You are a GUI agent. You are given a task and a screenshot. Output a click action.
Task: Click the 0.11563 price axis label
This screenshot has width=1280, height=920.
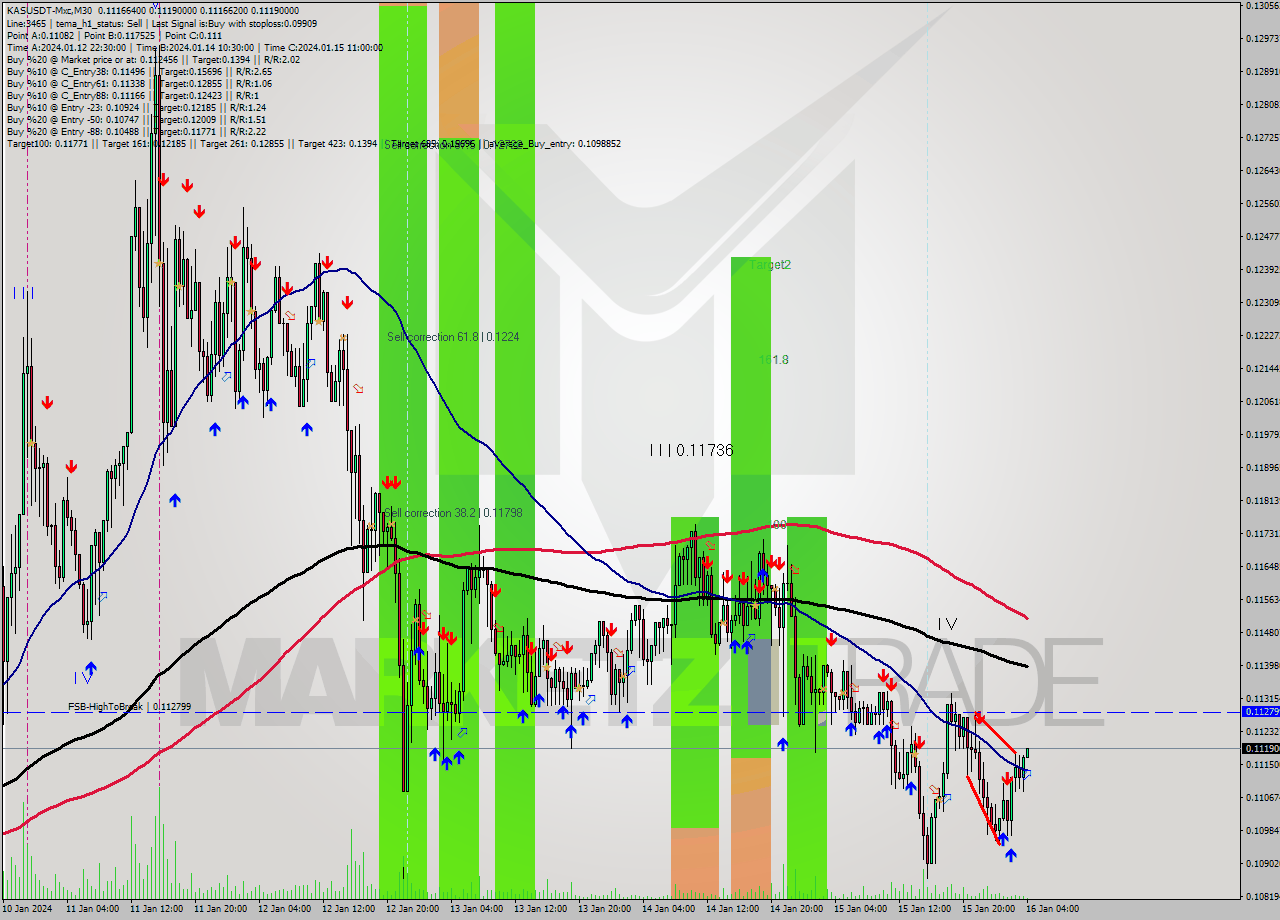(x=1262, y=600)
